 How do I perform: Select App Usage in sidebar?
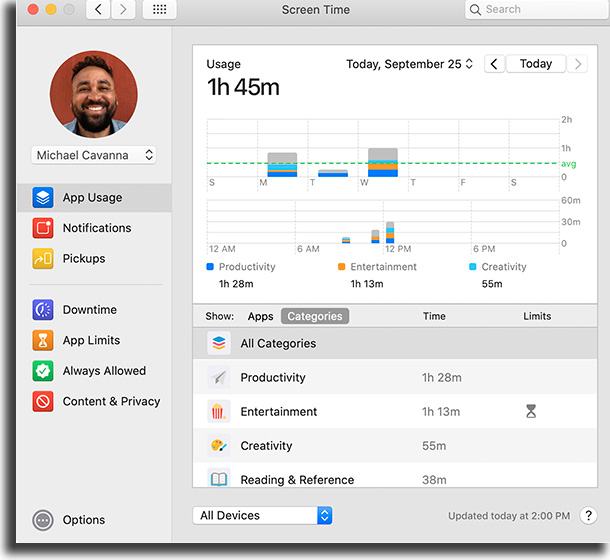point(94,197)
